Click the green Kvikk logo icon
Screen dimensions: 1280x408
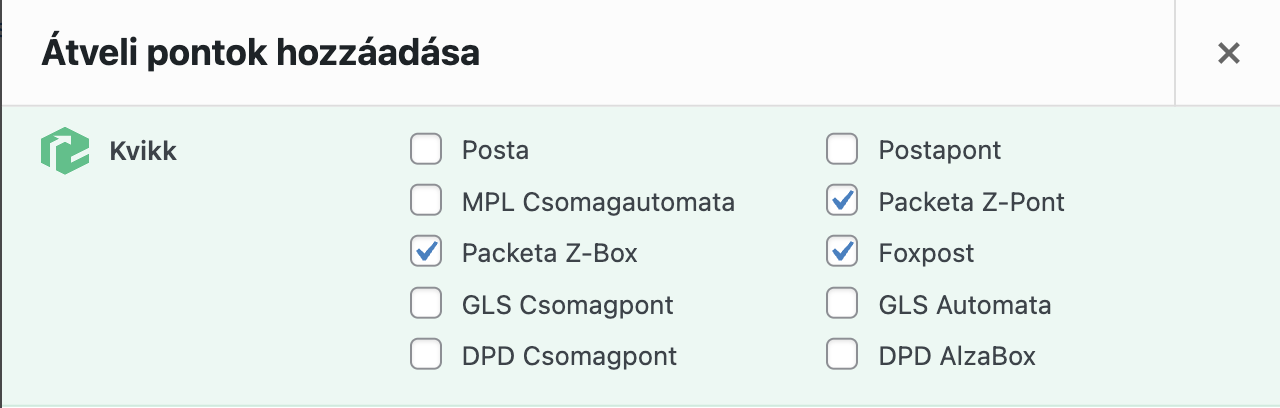coord(65,151)
